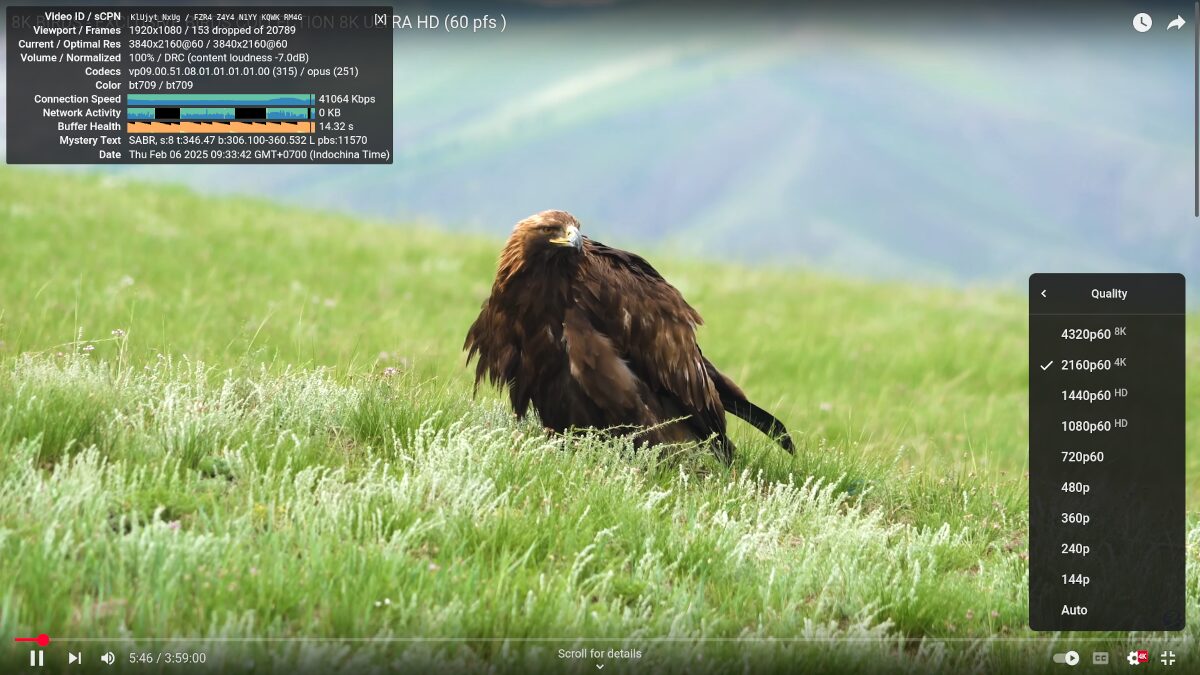Click the Share arrow icon
1200x675 pixels.
1176,22
